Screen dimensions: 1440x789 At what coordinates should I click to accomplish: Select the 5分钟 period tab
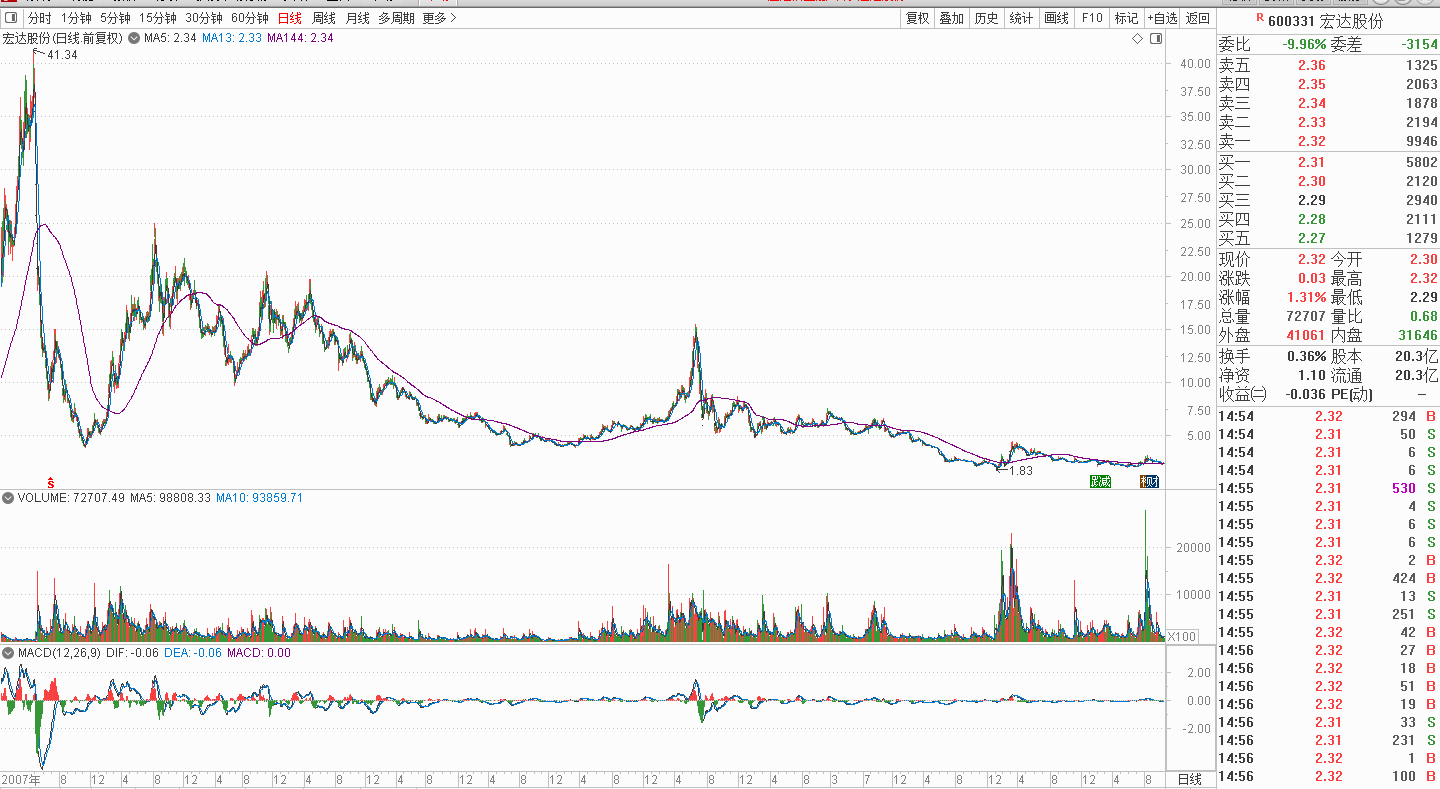[x=115, y=18]
